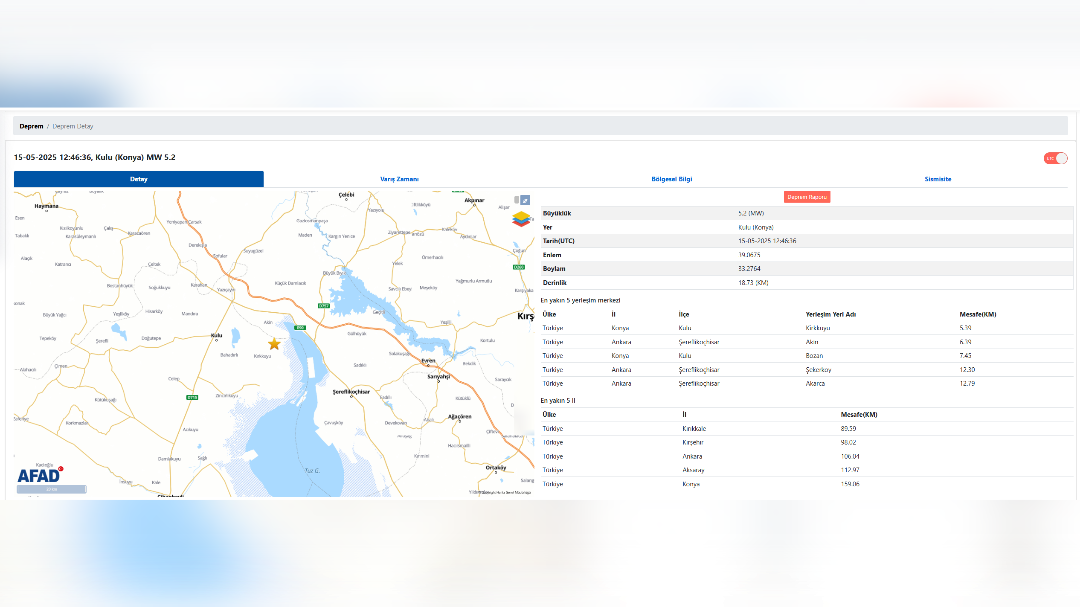
Task: Select the Kırkkuyu settlement cell
Action: point(818,328)
